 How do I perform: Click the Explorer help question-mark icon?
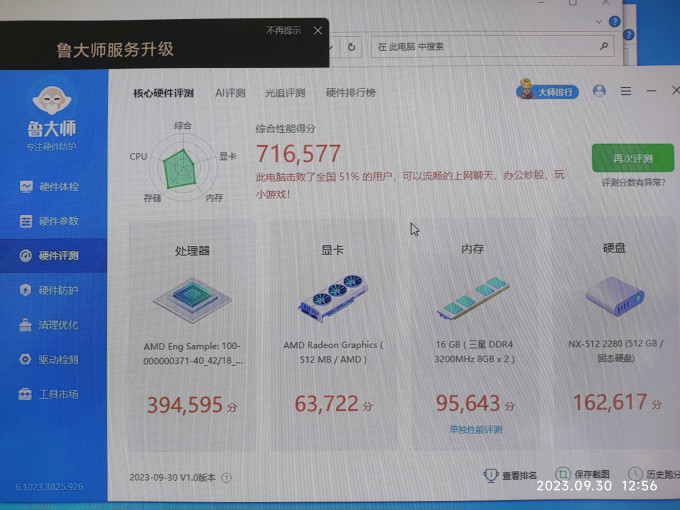click(x=615, y=21)
